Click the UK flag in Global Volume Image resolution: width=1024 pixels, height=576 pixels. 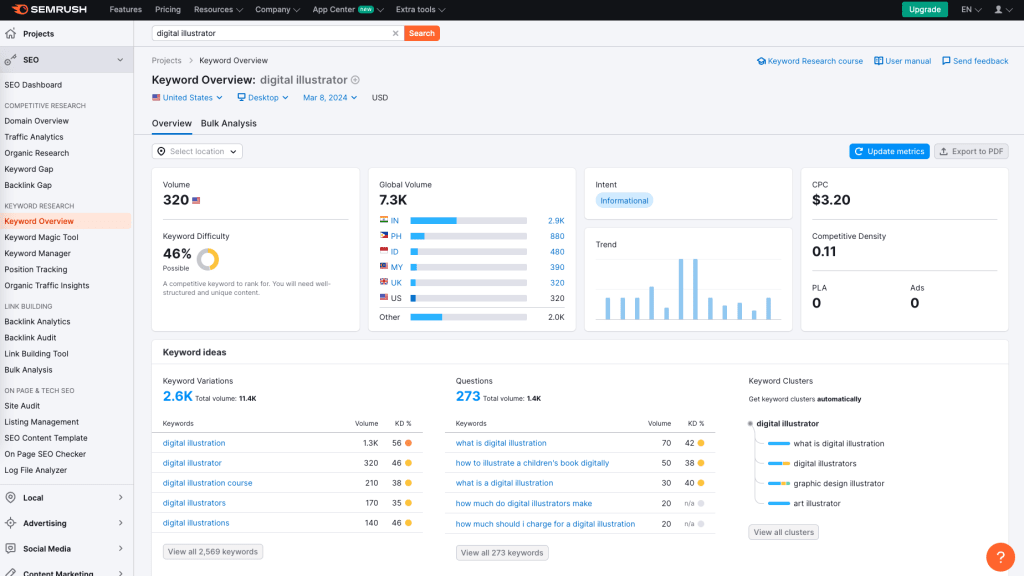384,281
